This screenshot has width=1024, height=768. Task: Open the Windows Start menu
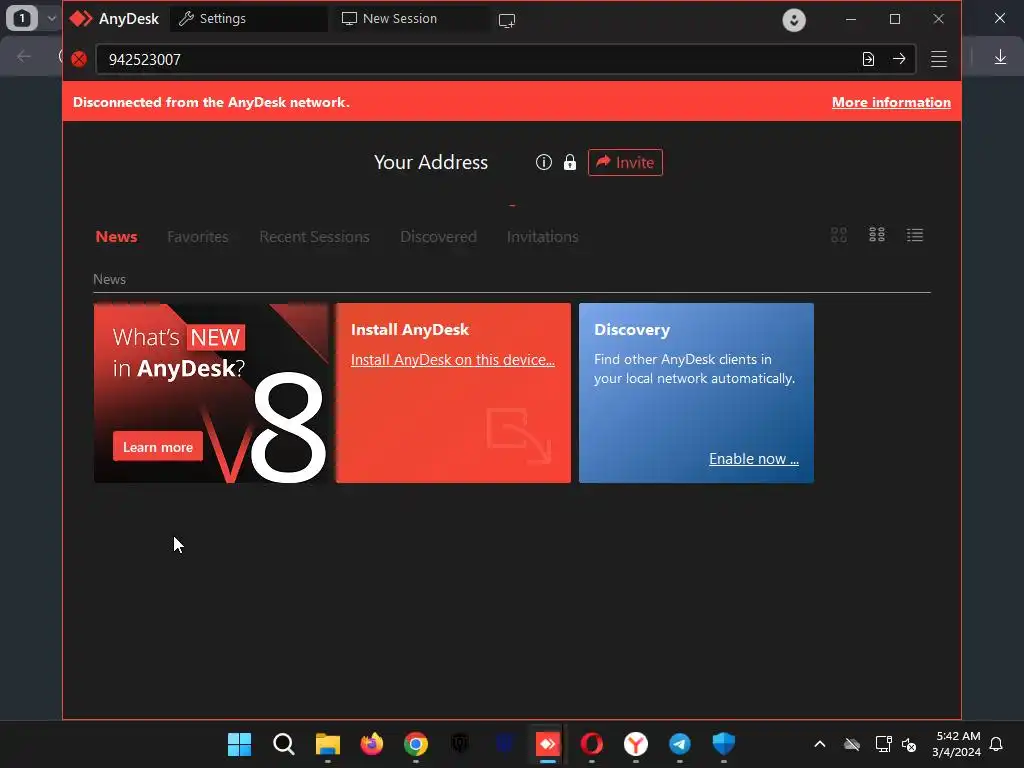239,744
